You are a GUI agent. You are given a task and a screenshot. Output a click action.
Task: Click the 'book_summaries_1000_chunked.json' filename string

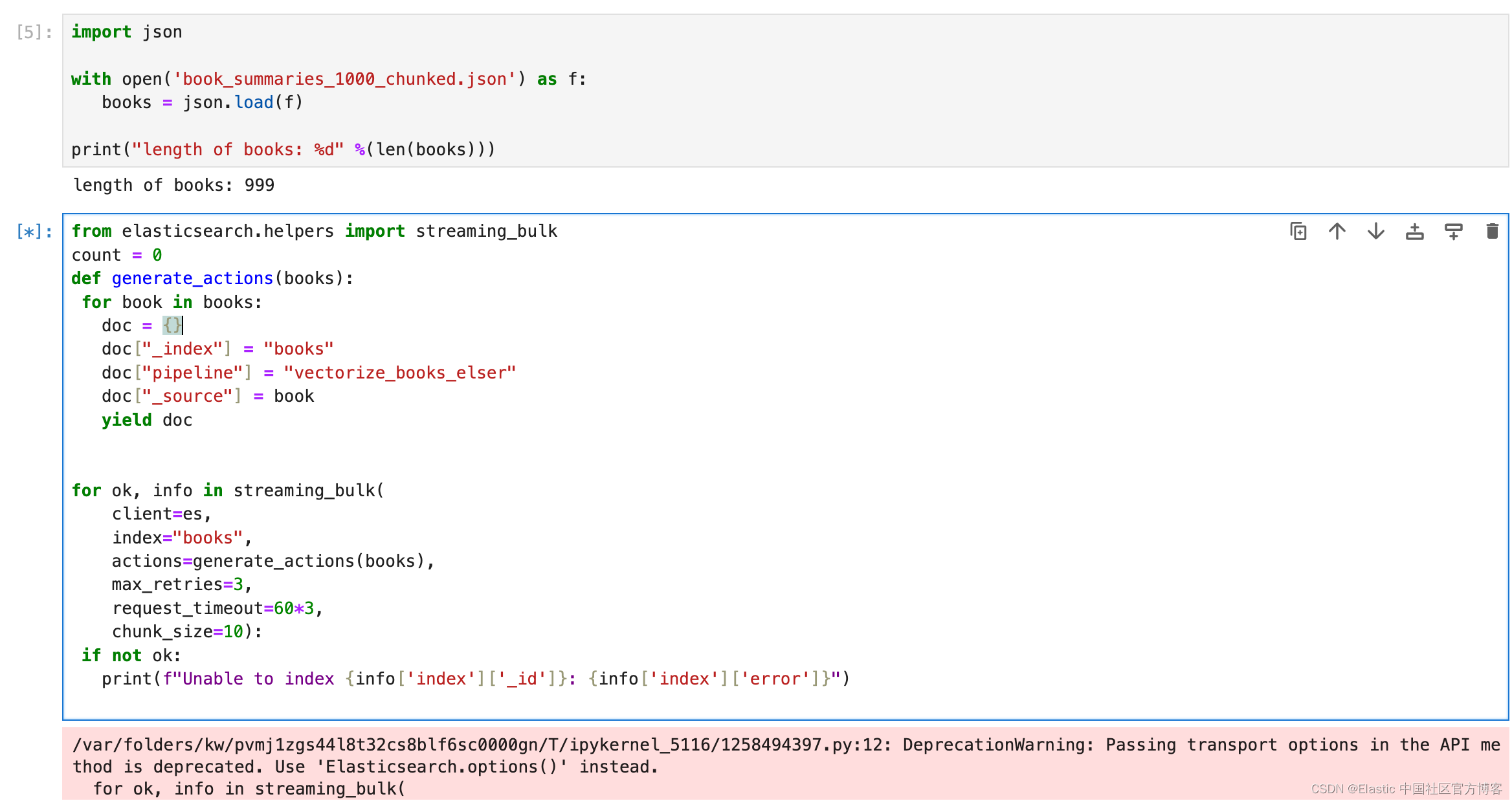coord(344,79)
